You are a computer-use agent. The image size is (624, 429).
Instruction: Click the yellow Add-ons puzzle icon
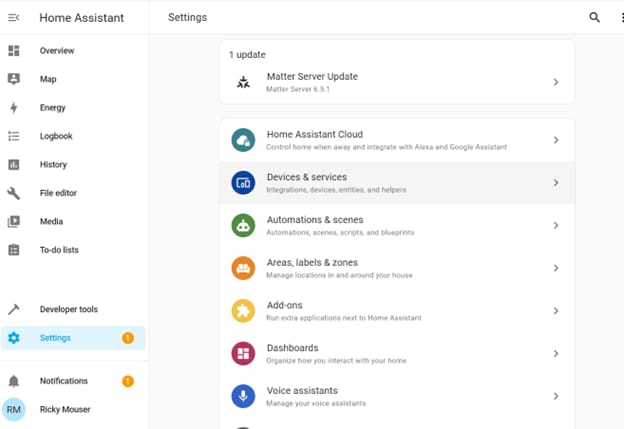coord(243,311)
